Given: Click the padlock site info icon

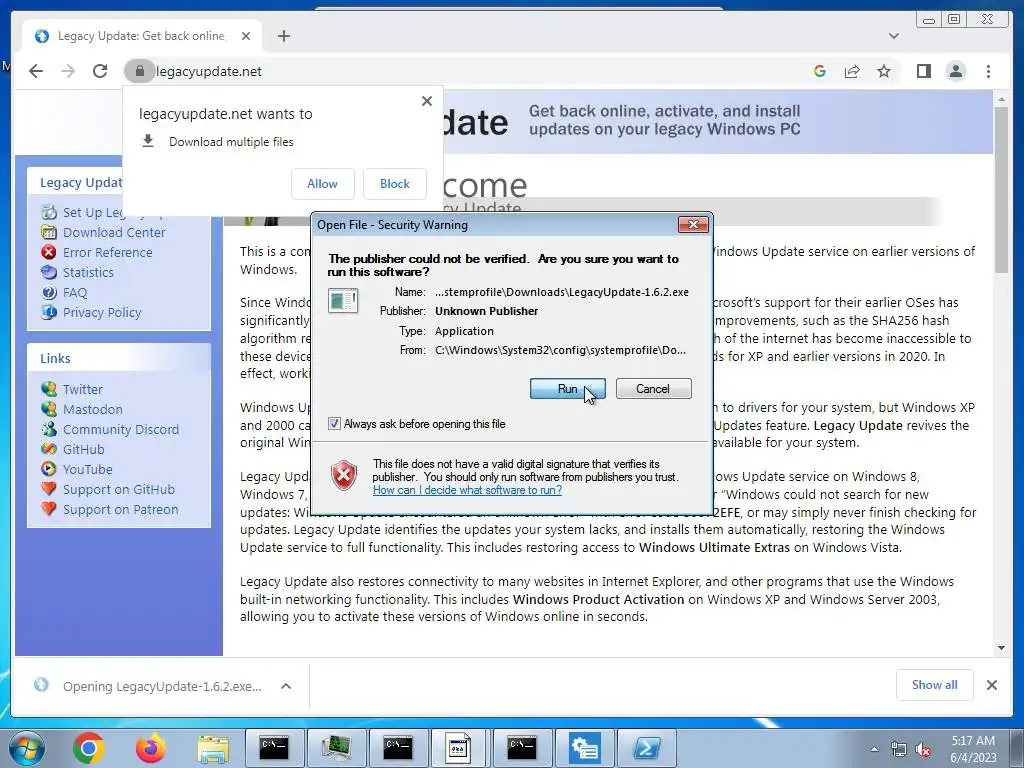Looking at the screenshot, I should 139,71.
